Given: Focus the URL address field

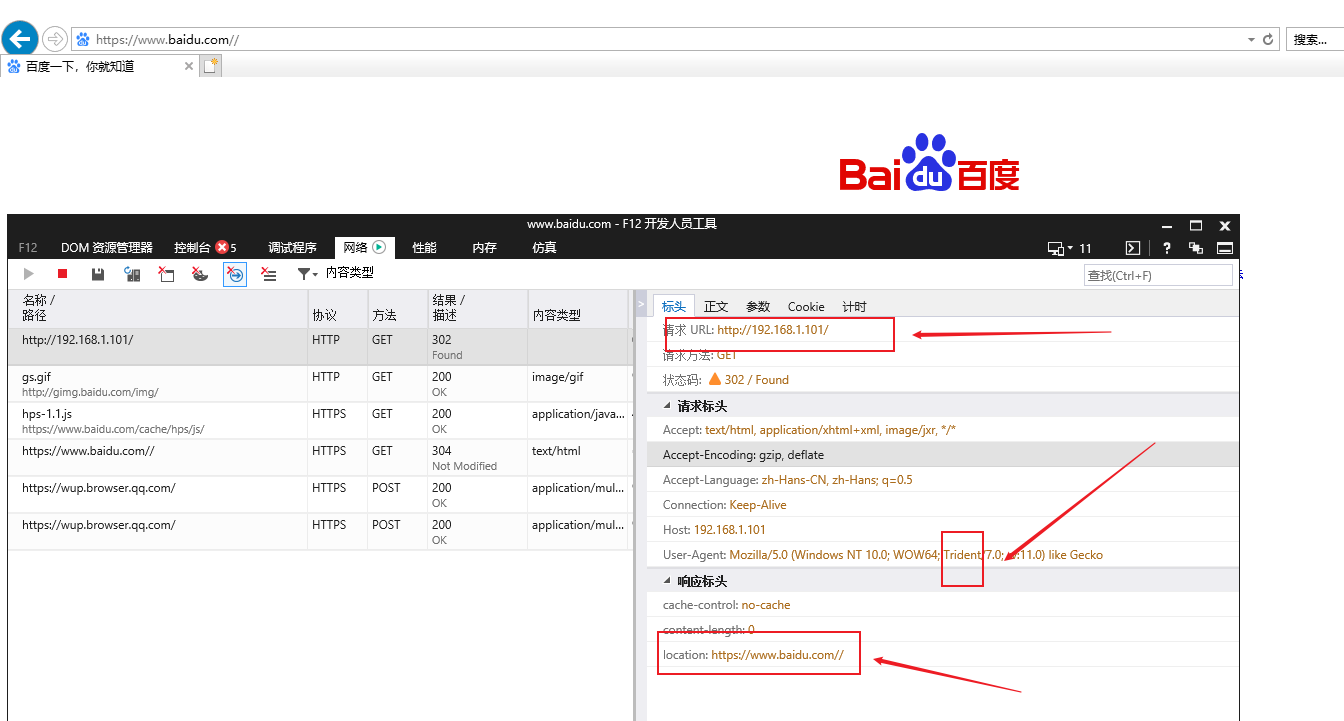Looking at the screenshot, I should [x=660, y=40].
